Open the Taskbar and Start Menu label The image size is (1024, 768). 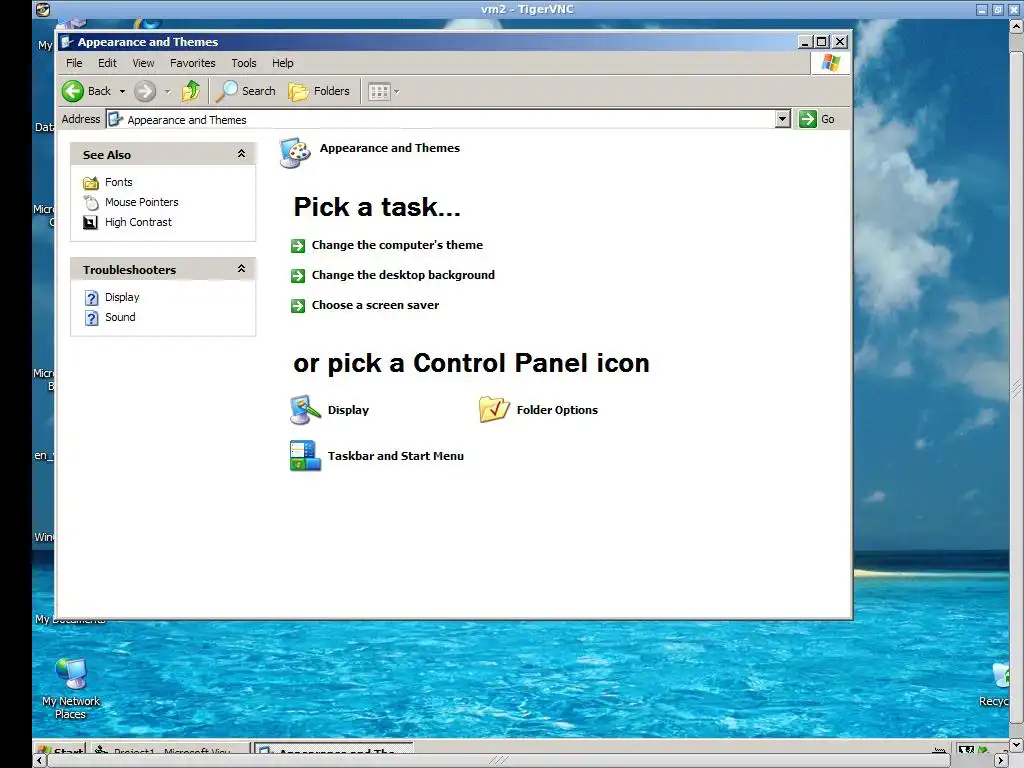click(396, 456)
